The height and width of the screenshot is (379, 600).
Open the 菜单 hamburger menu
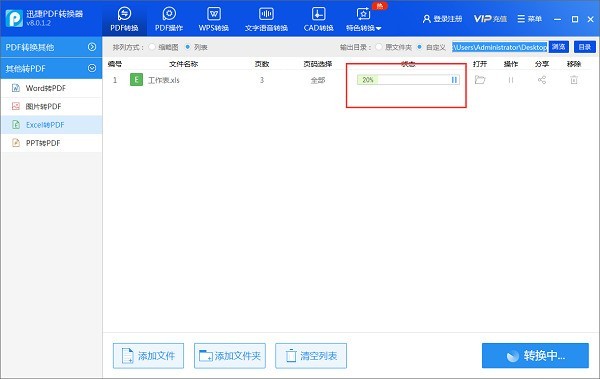(530, 19)
